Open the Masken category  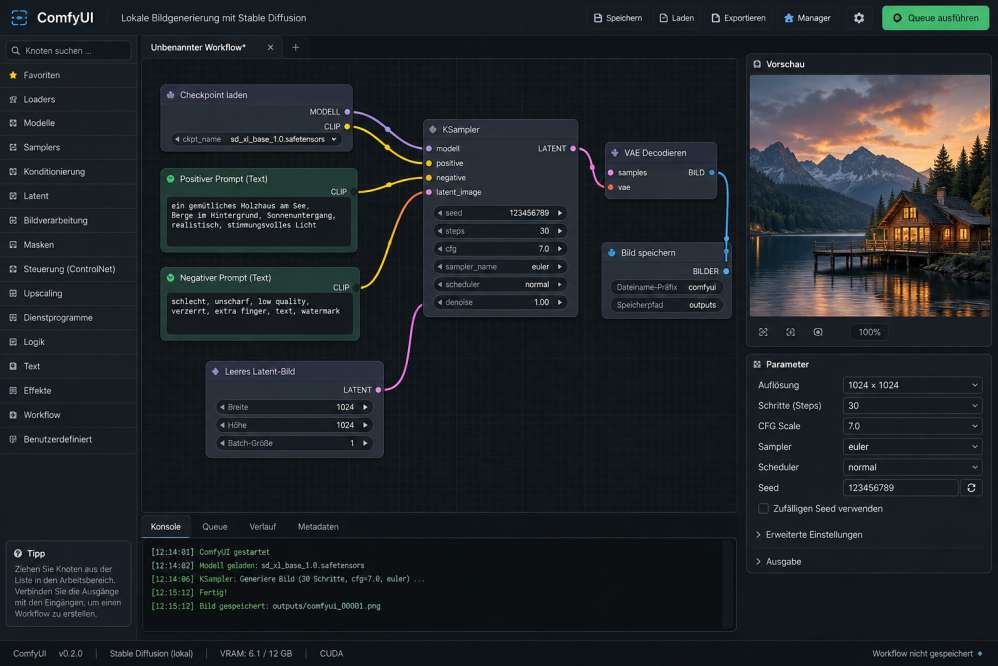pyautogui.click(x=69, y=244)
